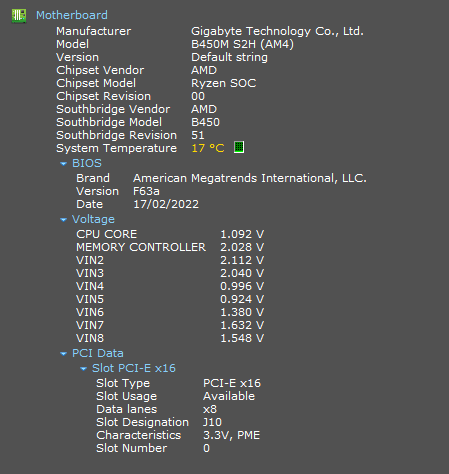The width and height of the screenshot is (449, 474).
Task: Click the Slot Designation J10 value
Action: pyautogui.click(x=212, y=422)
